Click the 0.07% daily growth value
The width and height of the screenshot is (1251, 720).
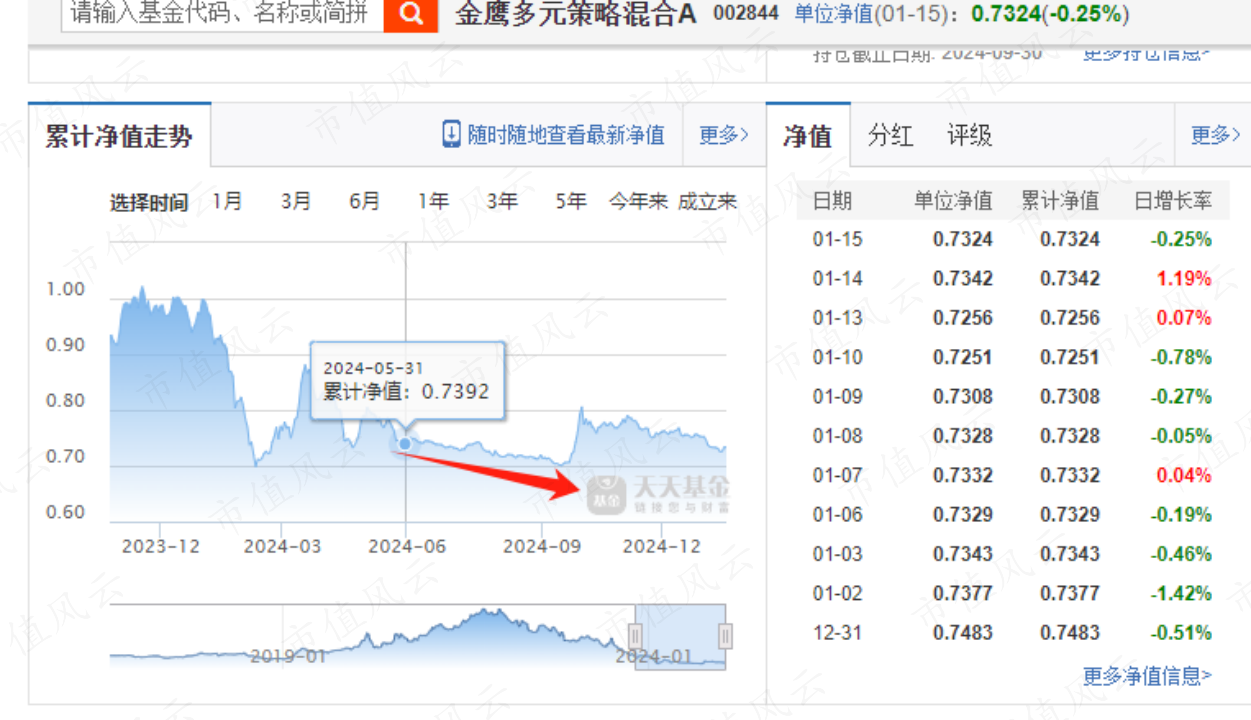pos(1184,318)
